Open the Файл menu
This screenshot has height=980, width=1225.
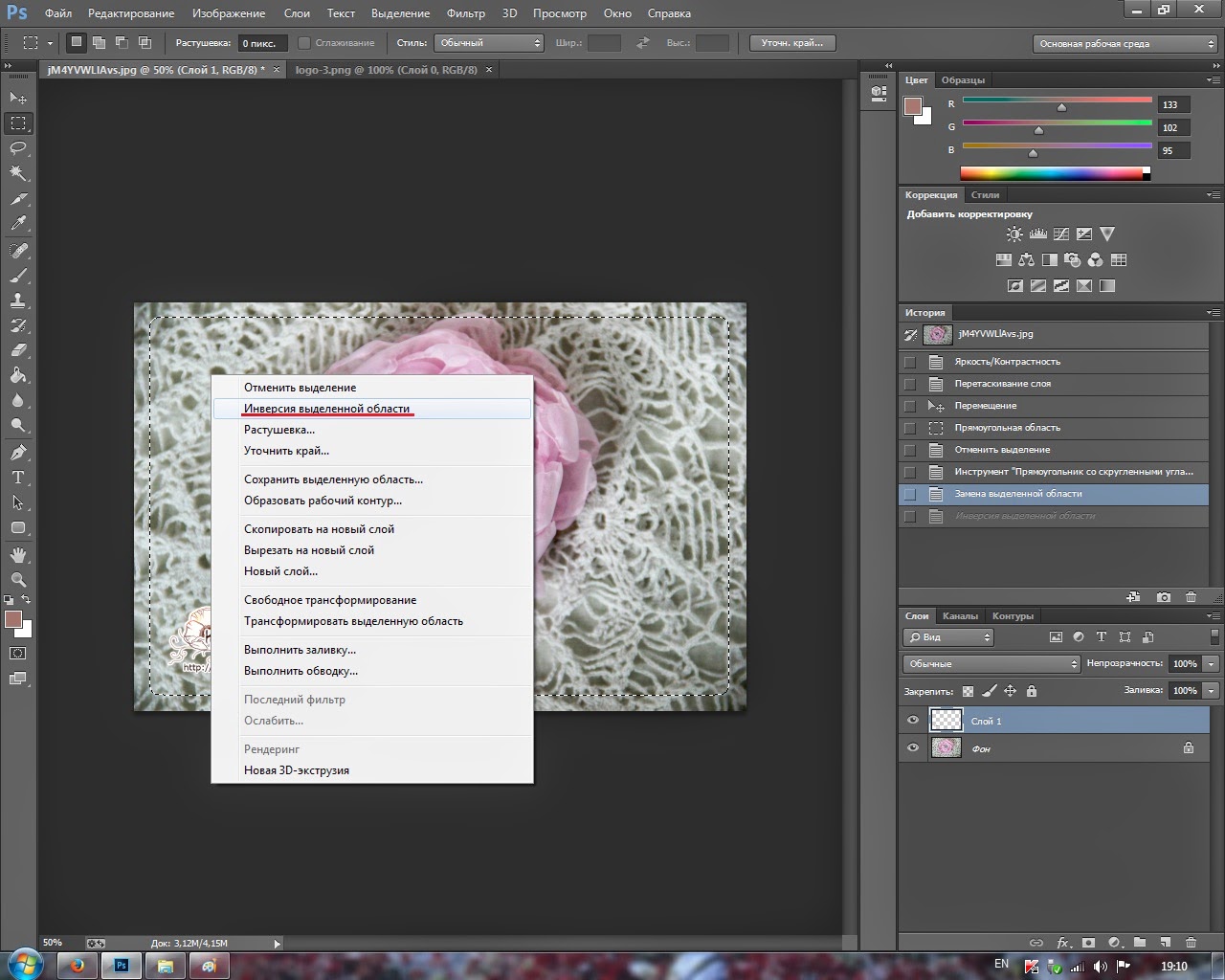coord(58,13)
